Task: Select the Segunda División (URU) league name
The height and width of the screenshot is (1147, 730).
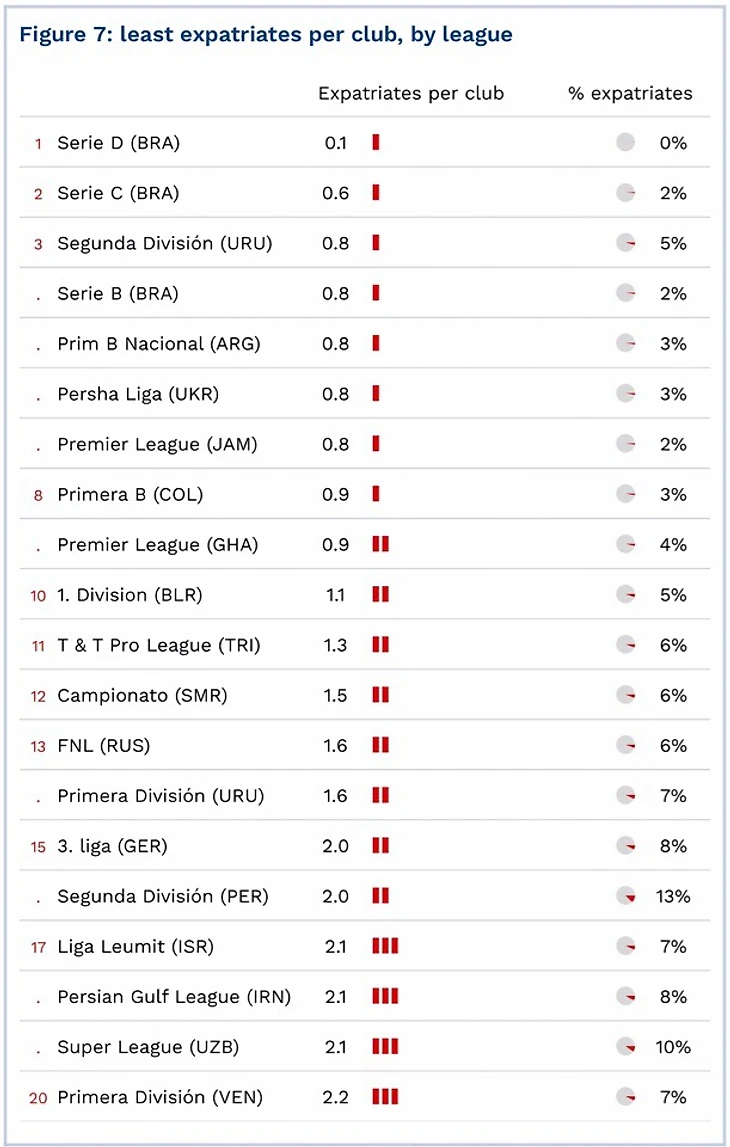Action: coord(164,243)
